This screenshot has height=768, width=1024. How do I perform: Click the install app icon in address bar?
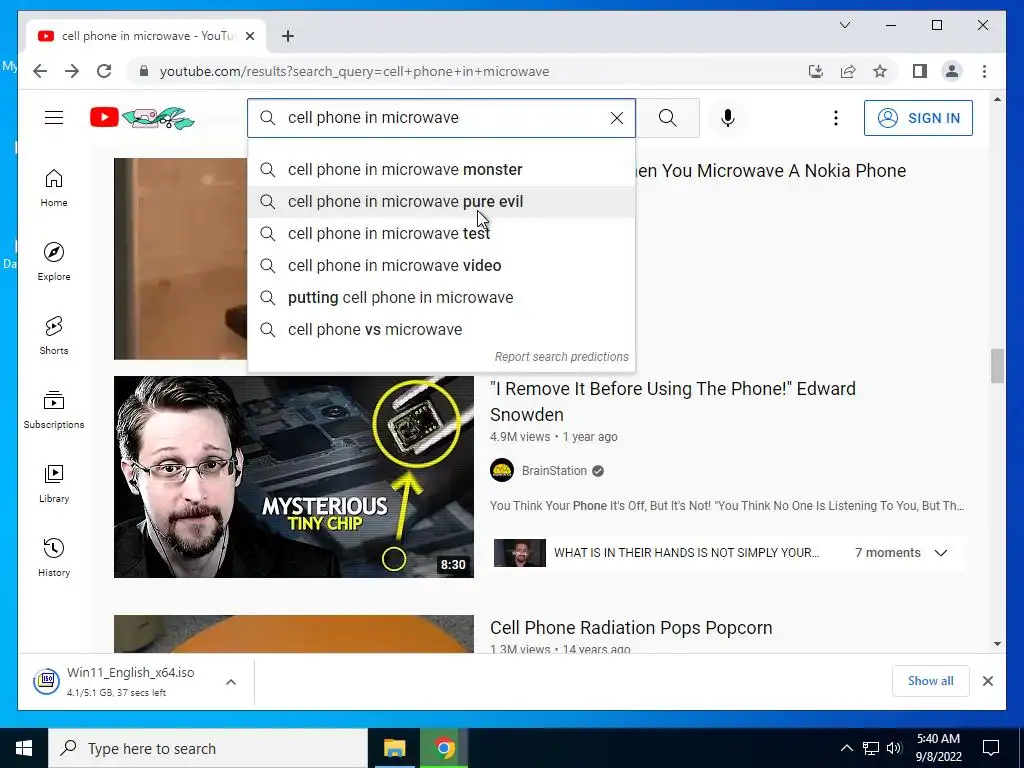click(816, 71)
